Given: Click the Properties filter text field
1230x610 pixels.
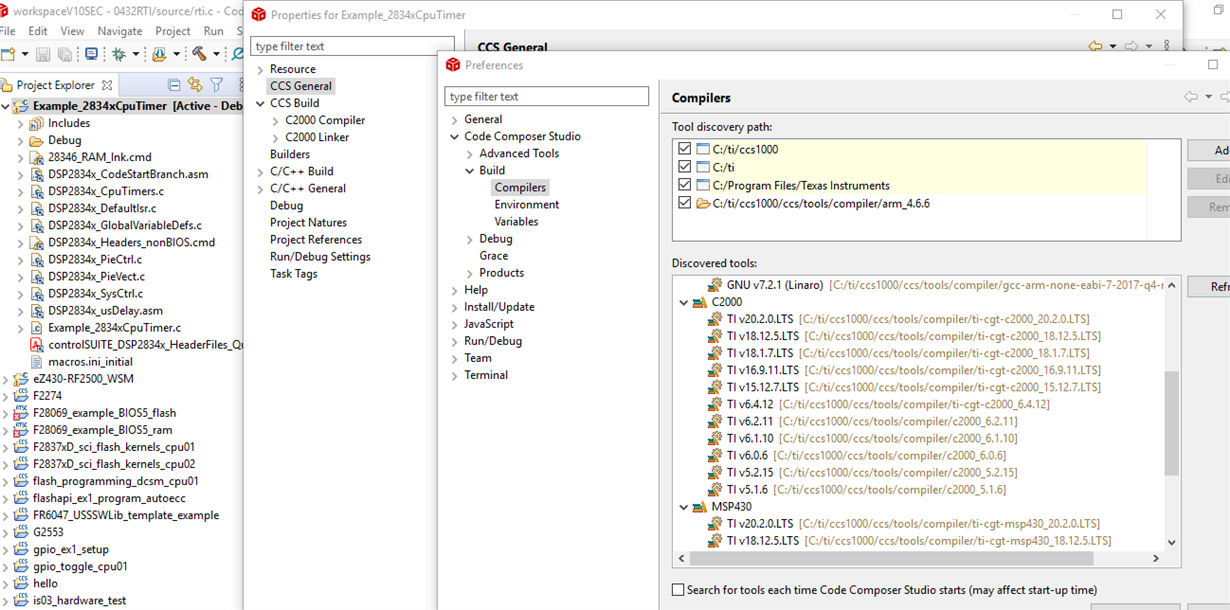Looking at the screenshot, I should coord(352,46).
